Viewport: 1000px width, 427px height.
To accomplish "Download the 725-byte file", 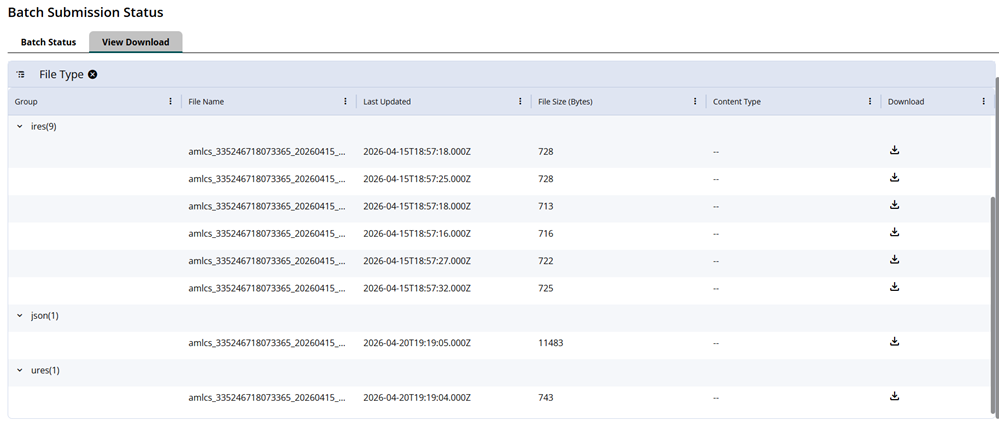I will point(894,287).
